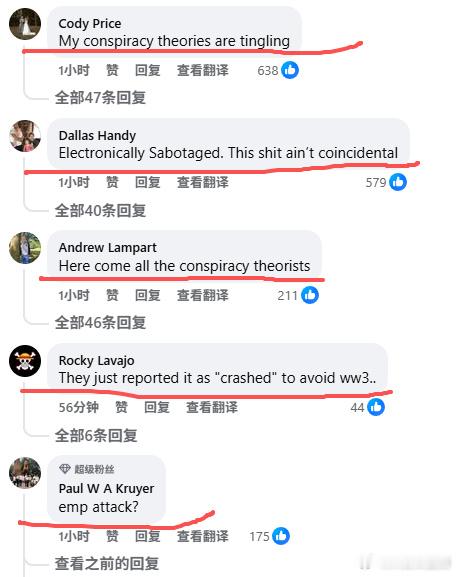Show previous replies under Paul Kruyer's comment

(x=107, y=563)
